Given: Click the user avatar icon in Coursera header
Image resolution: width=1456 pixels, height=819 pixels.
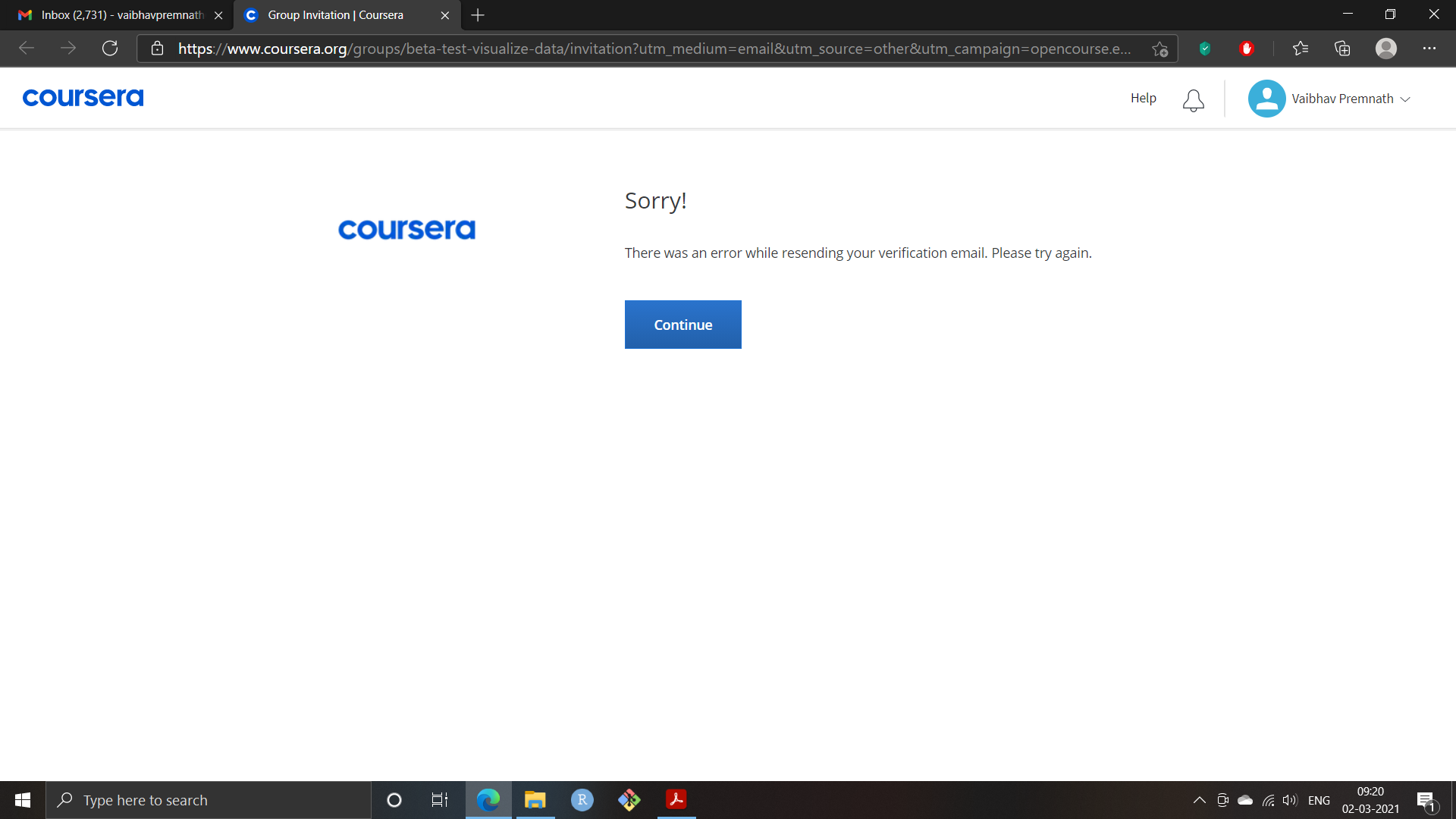Looking at the screenshot, I should tap(1266, 99).
